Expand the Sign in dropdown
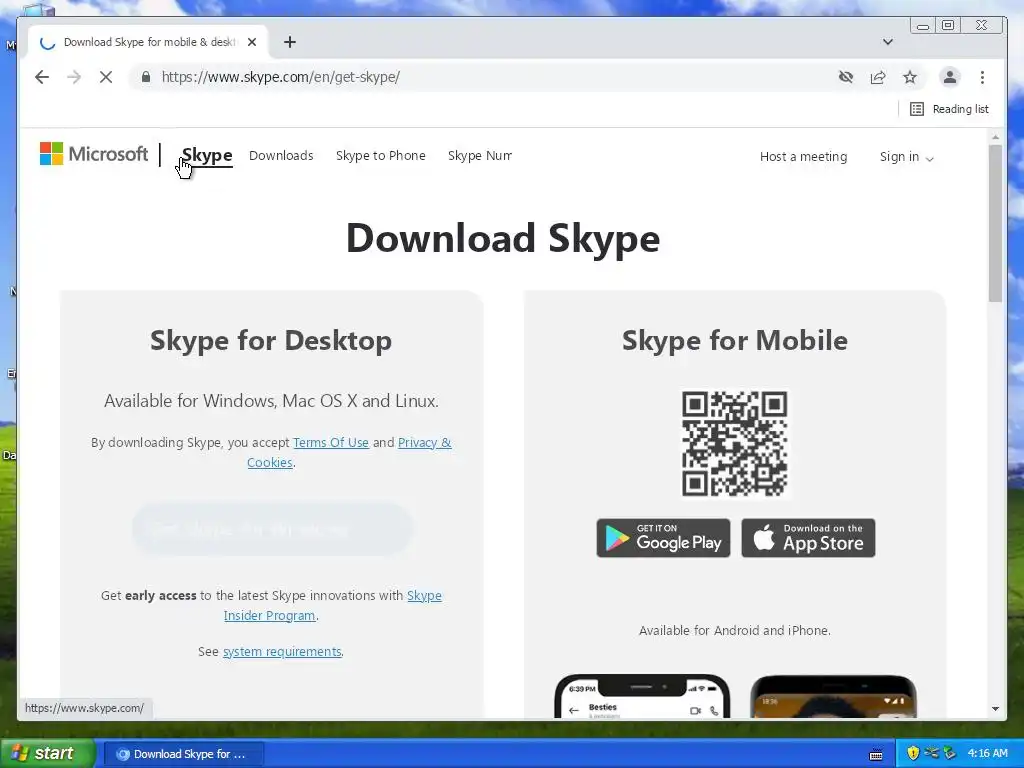 (906, 157)
